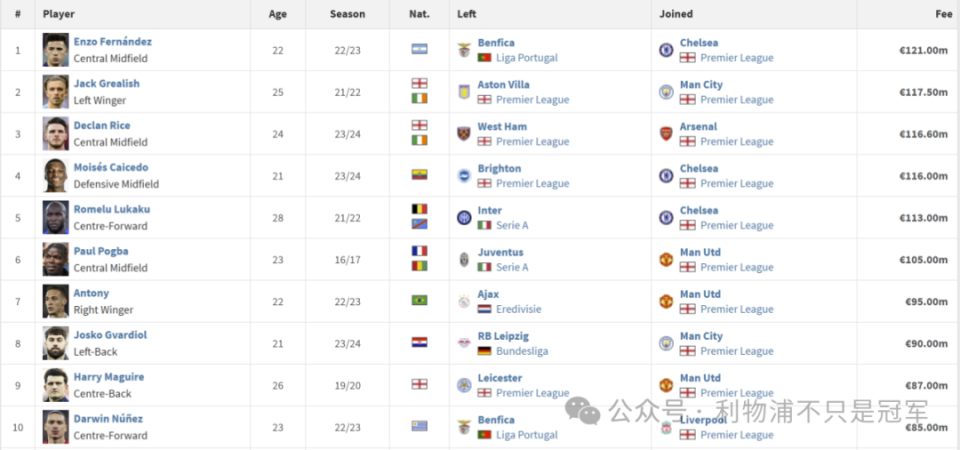
Task: Open Jack Grealish player link
Action: [x=107, y=83]
